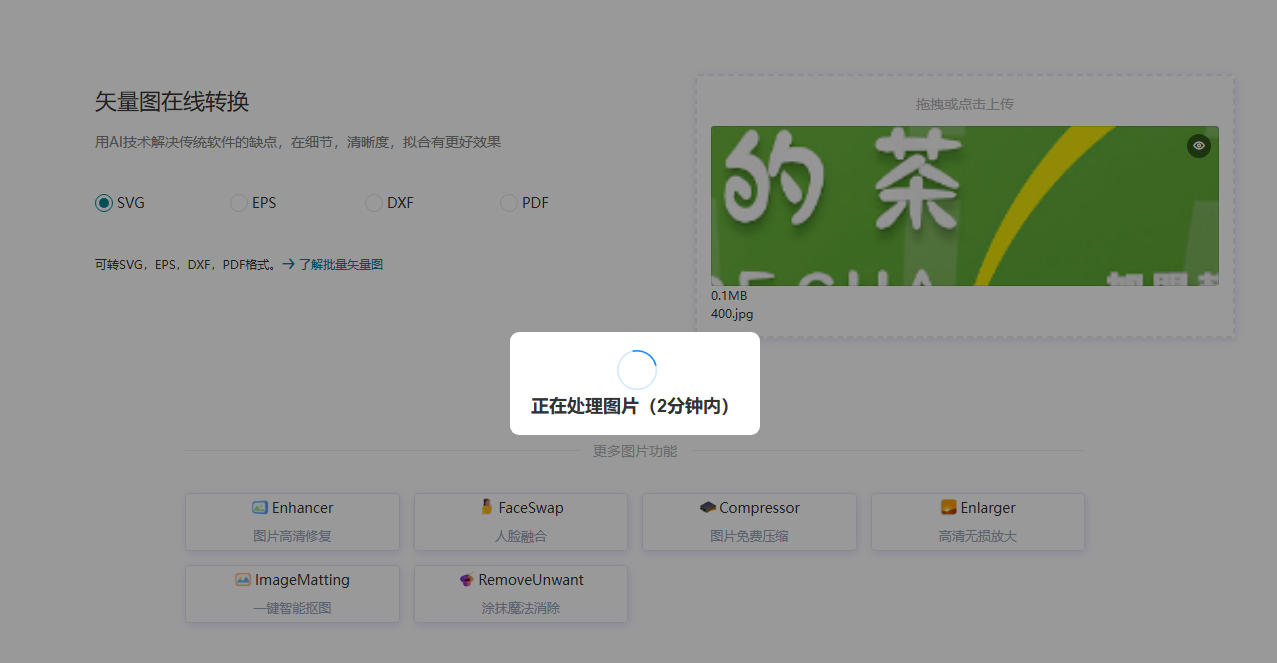The width and height of the screenshot is (1277, 663).
Task: Click the FaceSwap person icon
Action: pyautogui.click(x=487, y=507)
